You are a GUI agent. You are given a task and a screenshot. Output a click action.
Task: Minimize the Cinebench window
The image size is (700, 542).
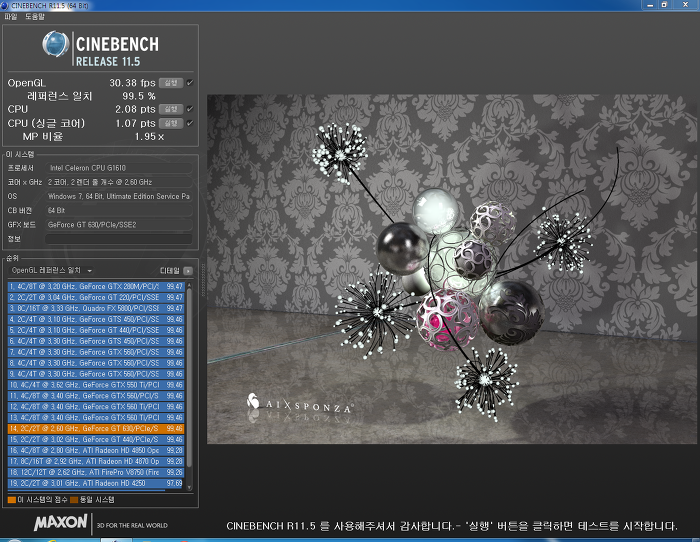650,5
